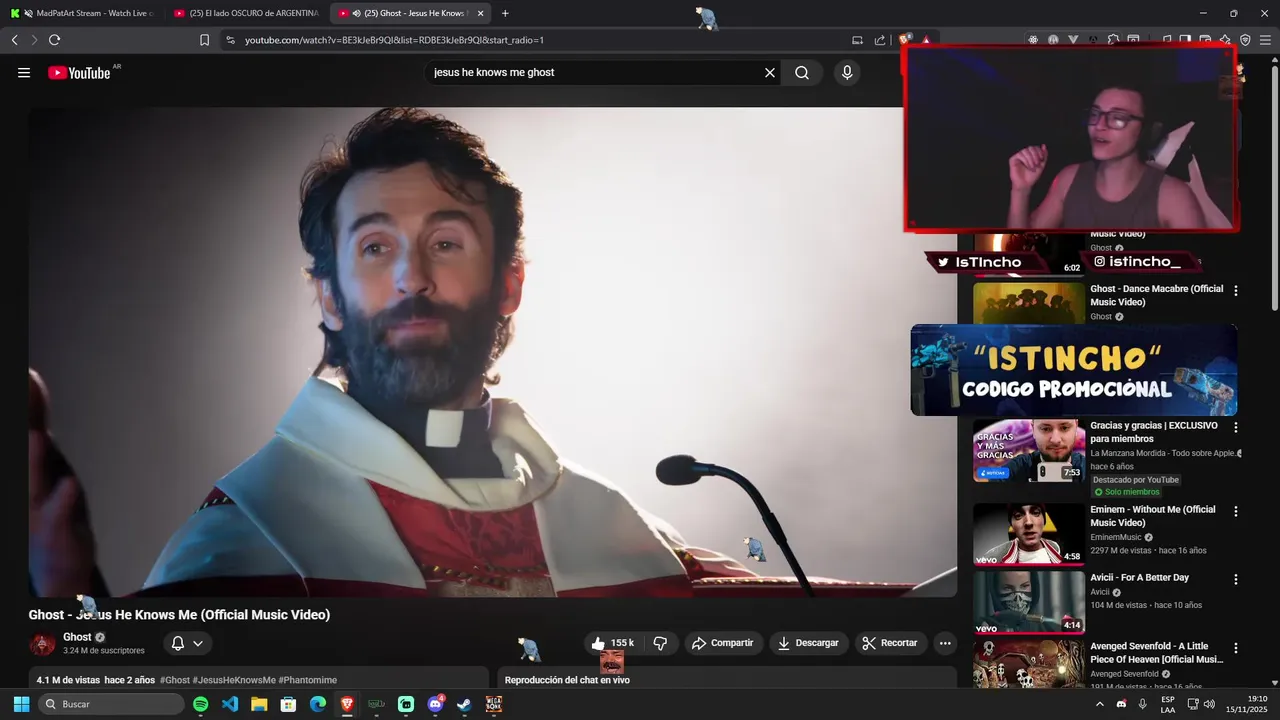Viewport: 1280px width, 720px height.
Task: Open Microsoft Edge from taskbar
Action: [x=318, y=704]
